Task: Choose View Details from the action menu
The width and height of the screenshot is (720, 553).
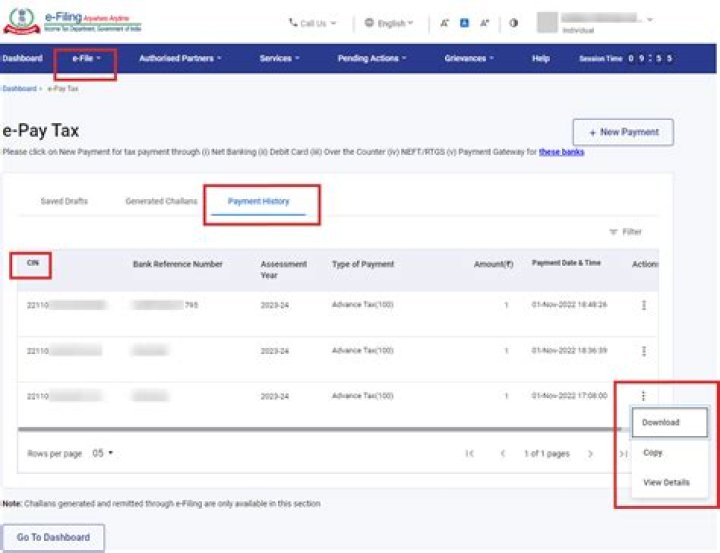Action: pos(666,482)
